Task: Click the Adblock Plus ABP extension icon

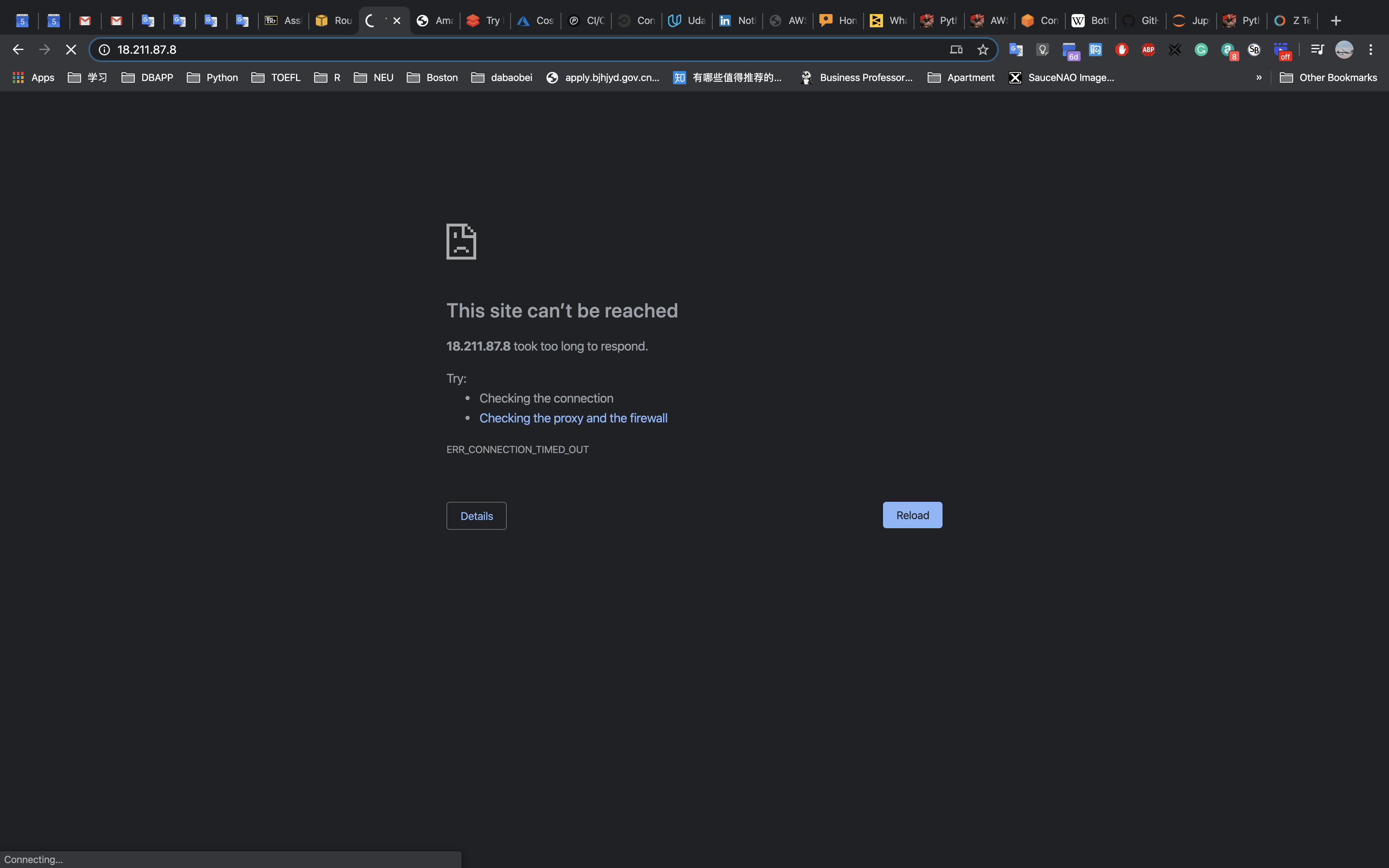Action: point(1148,50)
